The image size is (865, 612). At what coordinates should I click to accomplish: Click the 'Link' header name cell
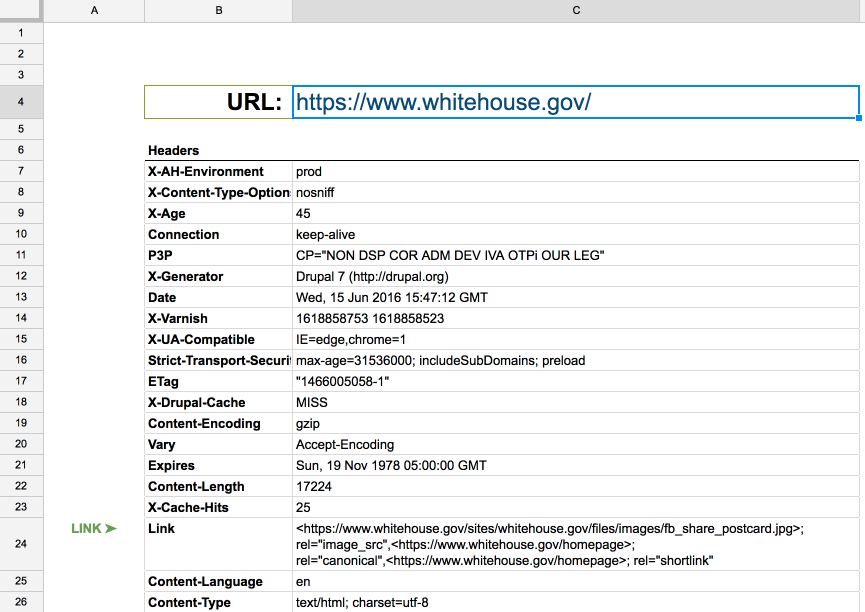pos(218,544)
